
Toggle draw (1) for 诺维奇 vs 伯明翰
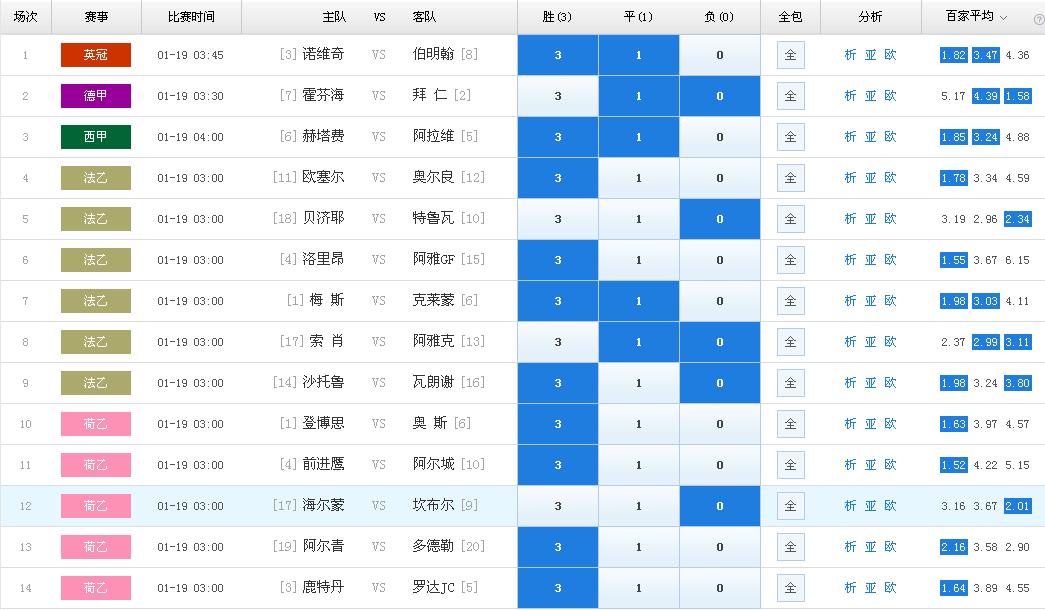(x=638, y=55)
